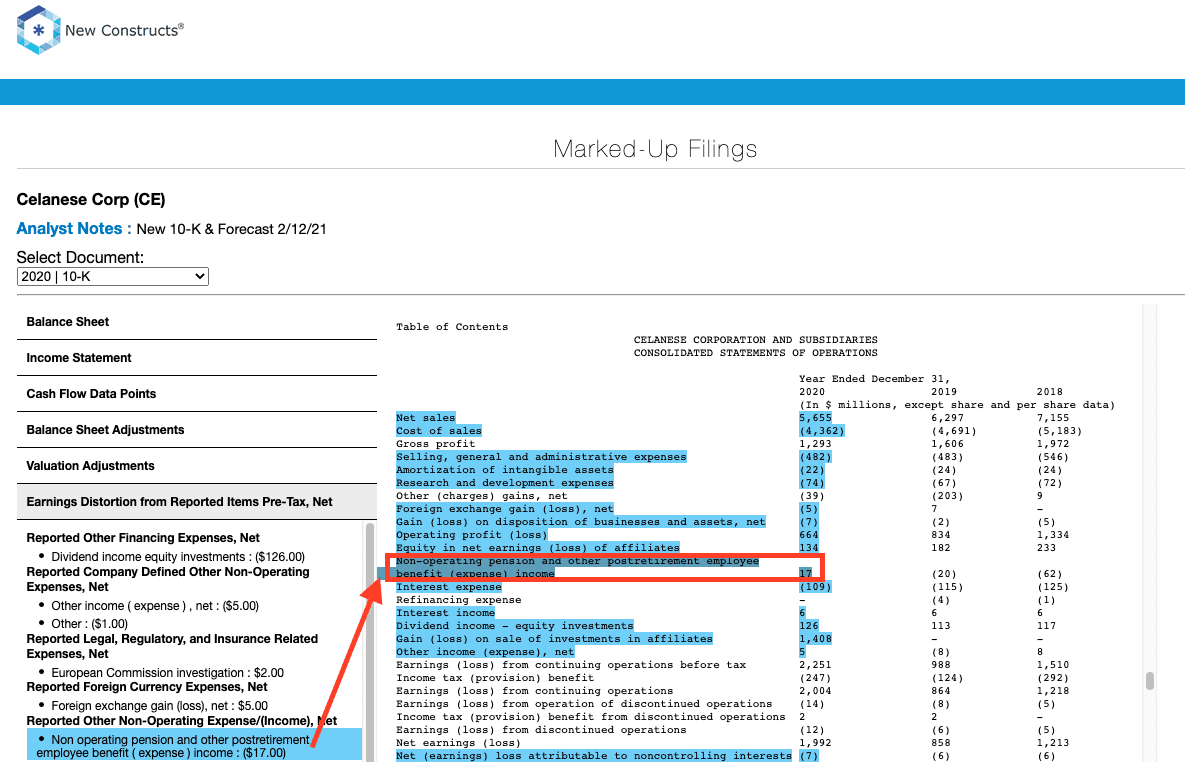The width and height of the screenshot is (1185, 762).
Task: Select Non operating pension highlighted sidebar item
Action: pos(194,746)
